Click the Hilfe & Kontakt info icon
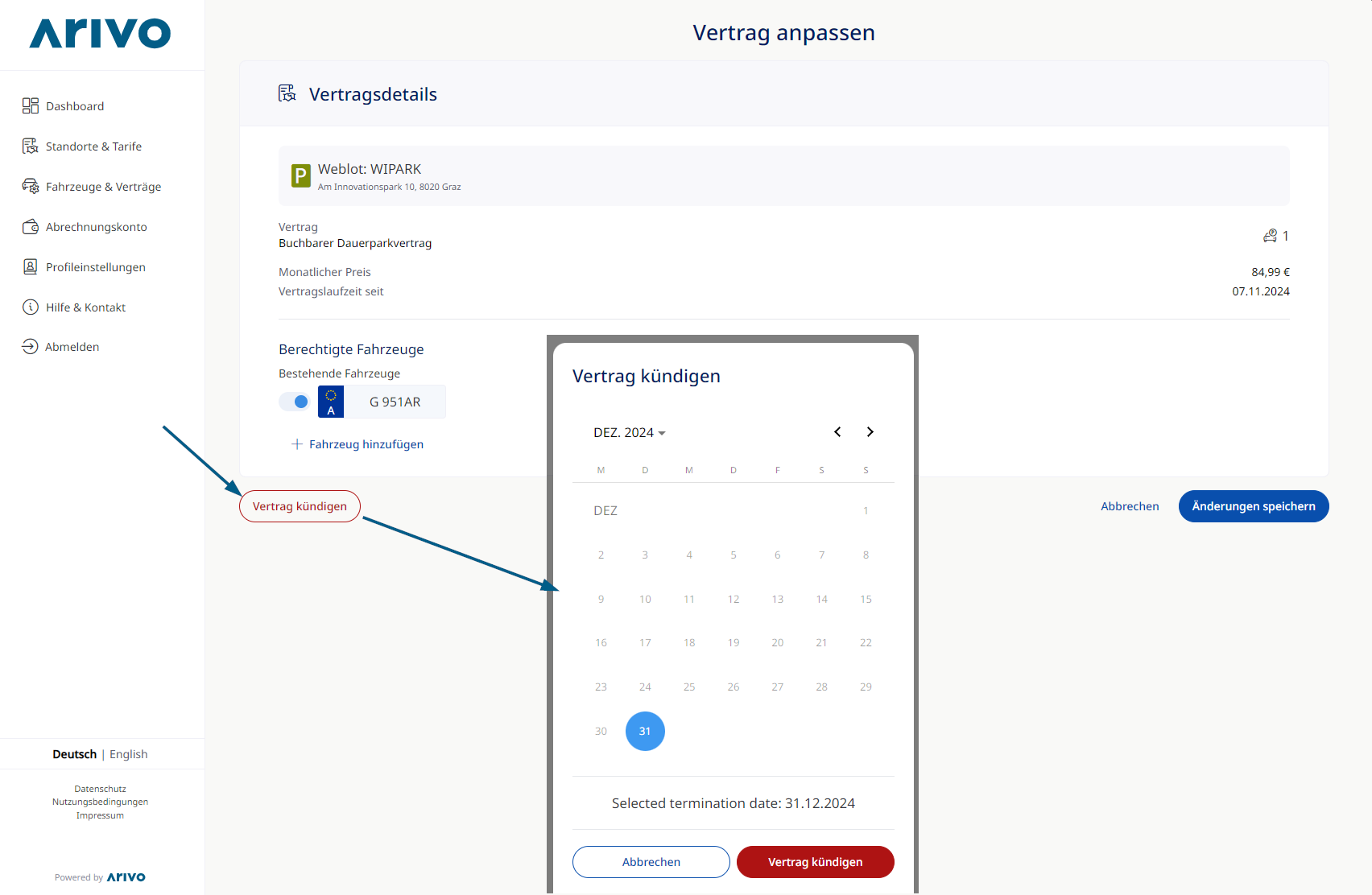The width and height of the screenshot is (1372, 895). pyautogui.click(x=31, y=307)
